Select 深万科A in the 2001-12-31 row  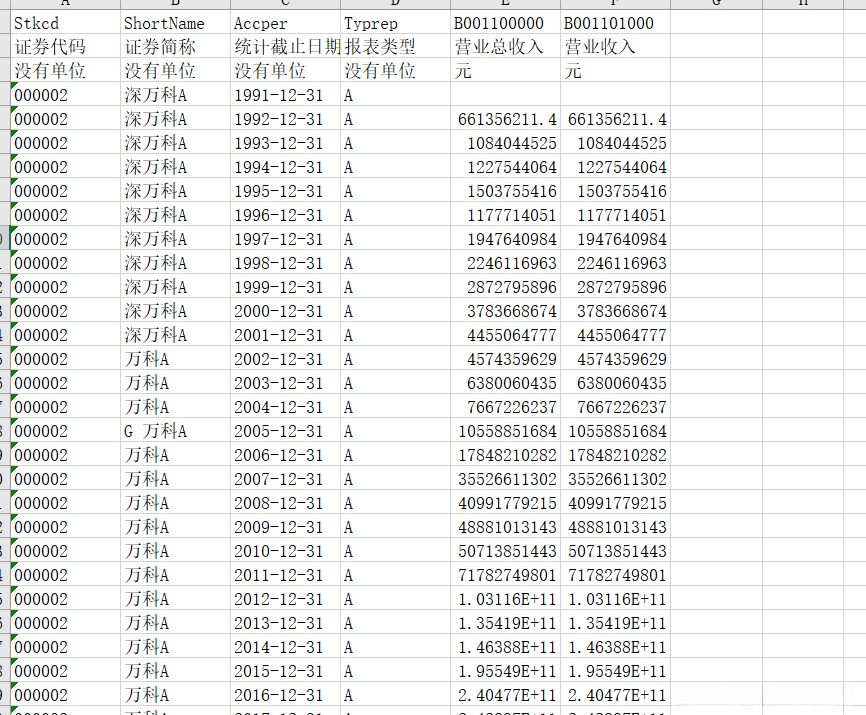(x=176, y=335)
